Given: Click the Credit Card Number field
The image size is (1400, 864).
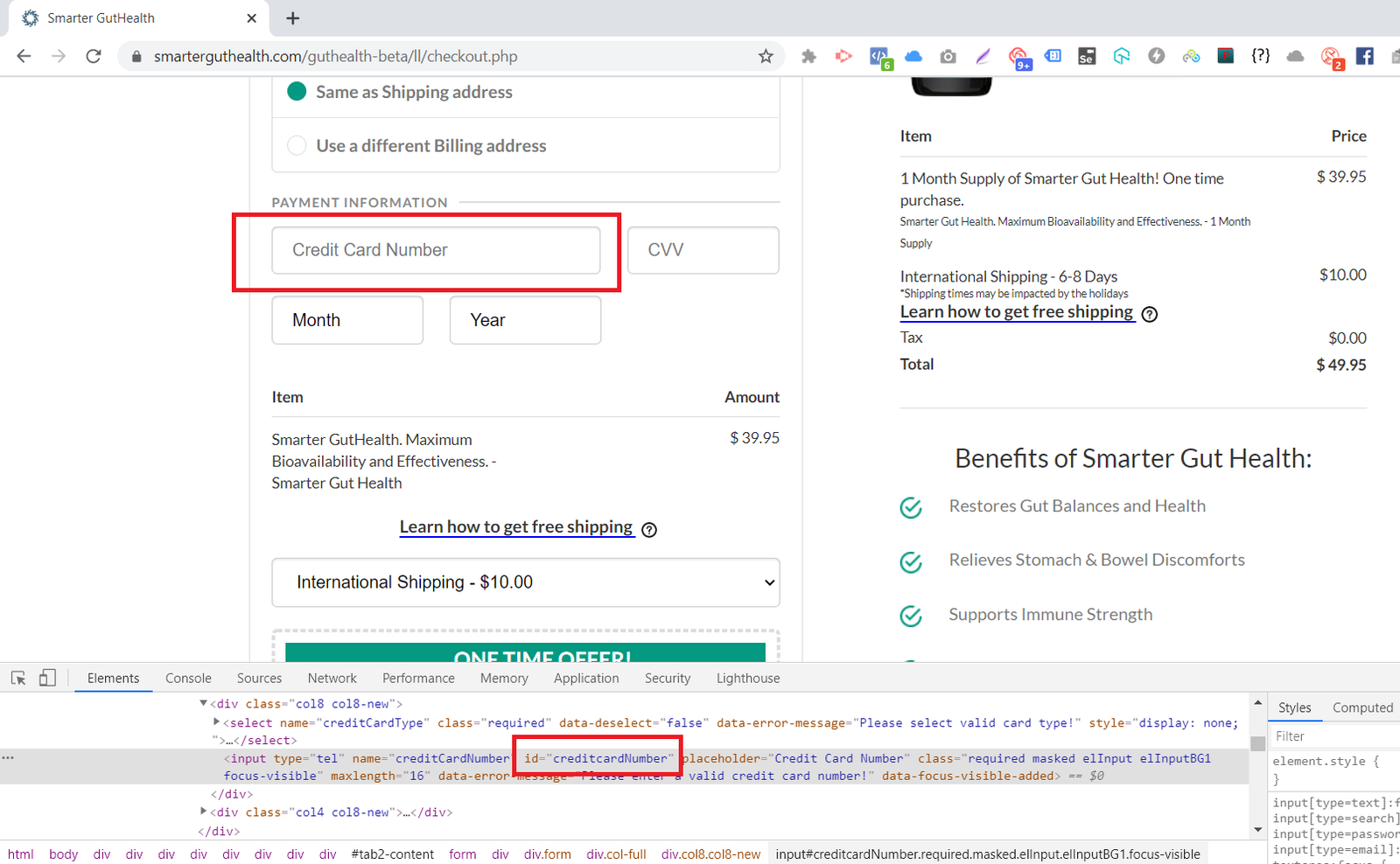Looking at the screenshot, I should (436, 250).
